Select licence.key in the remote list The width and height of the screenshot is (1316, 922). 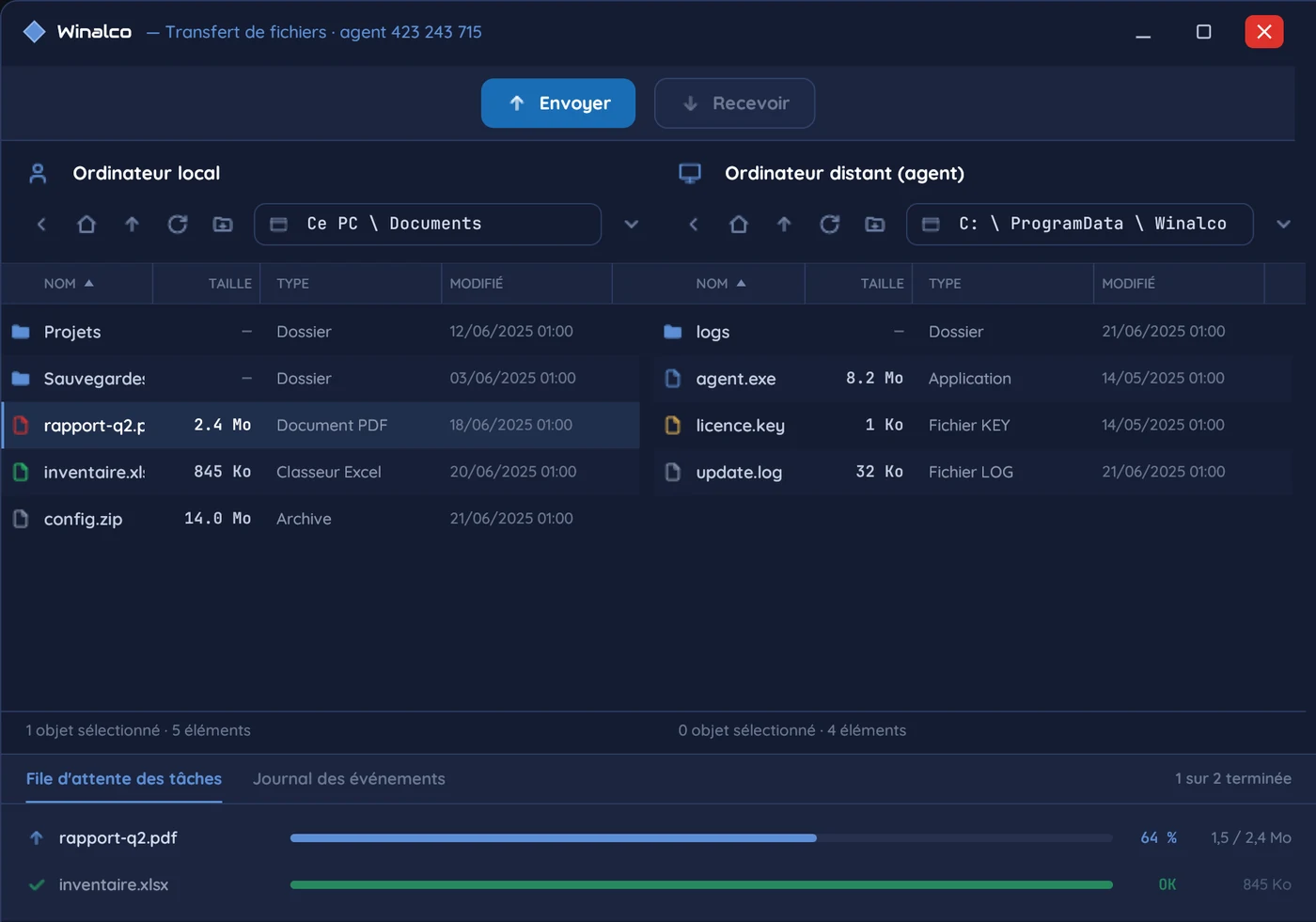coord(973,425)
